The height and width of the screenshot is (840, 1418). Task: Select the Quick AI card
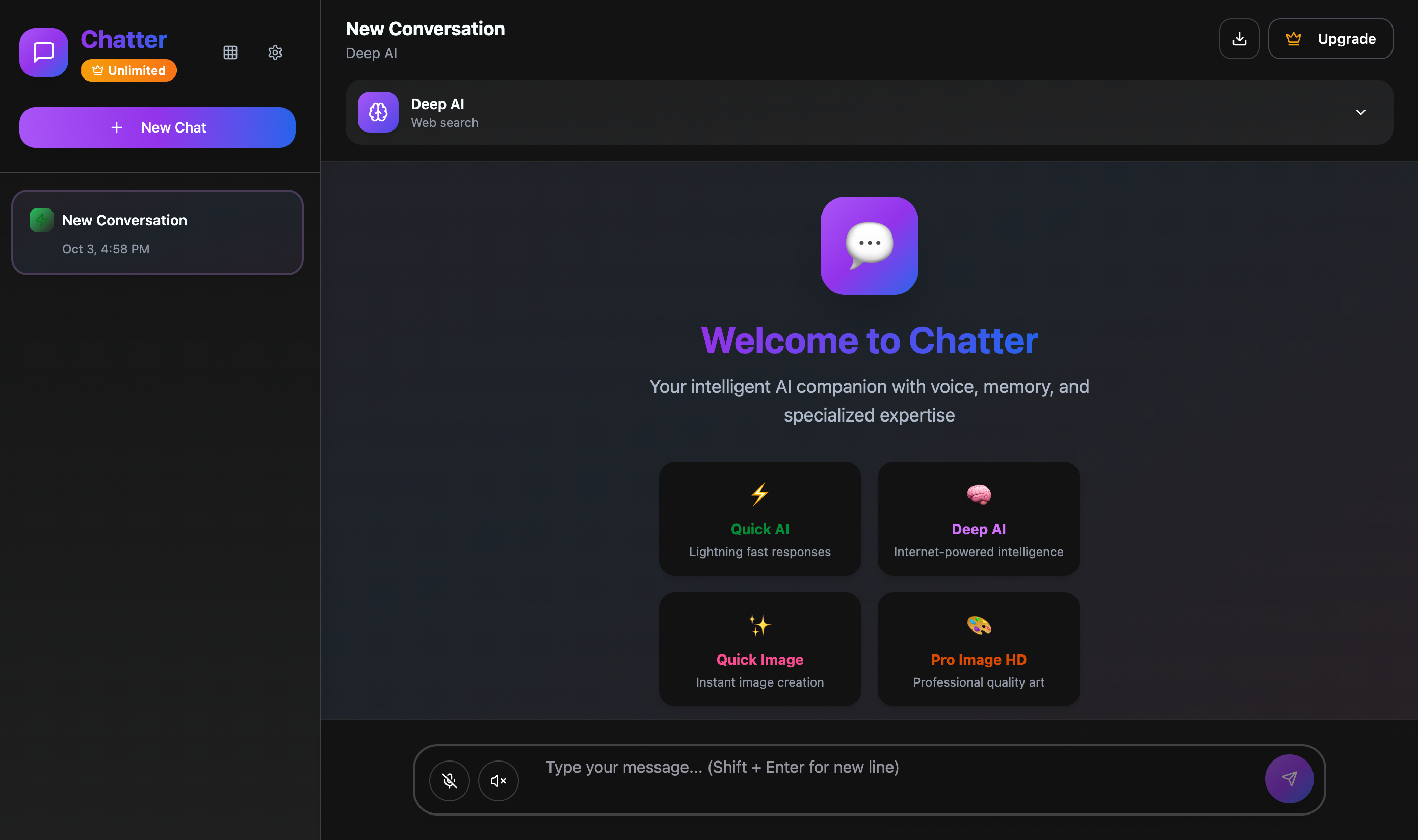pyautogui.click(x=759, y=518)
